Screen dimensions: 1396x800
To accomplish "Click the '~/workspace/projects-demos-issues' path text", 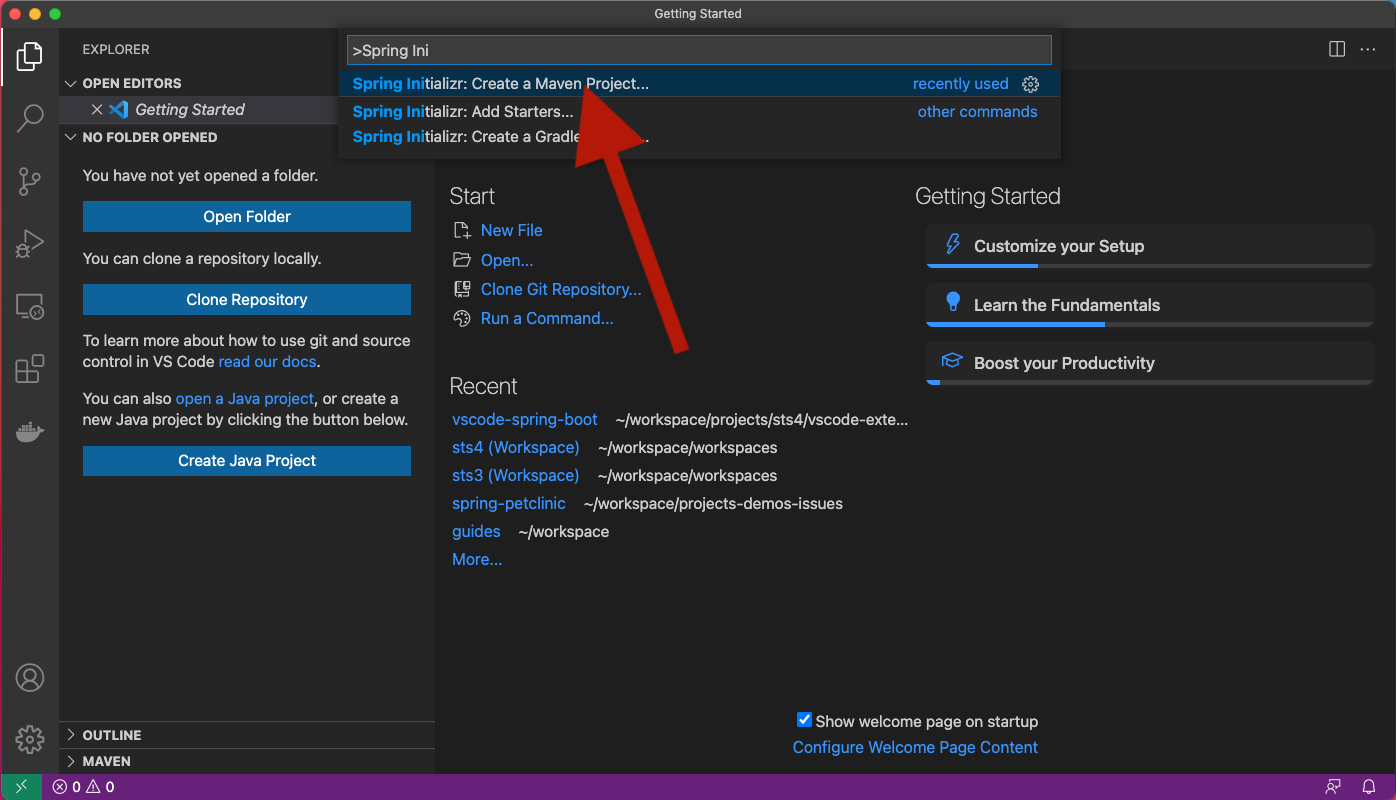I will (x=713, y=503).
